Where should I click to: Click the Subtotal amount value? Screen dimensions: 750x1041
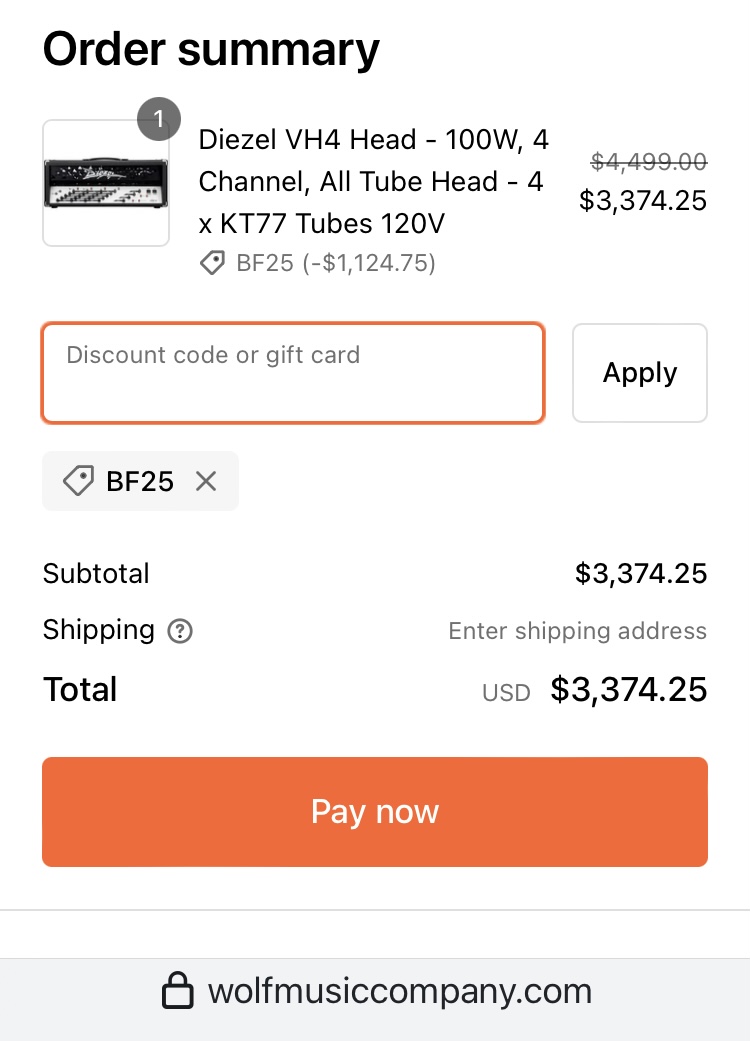click(641, 574)
